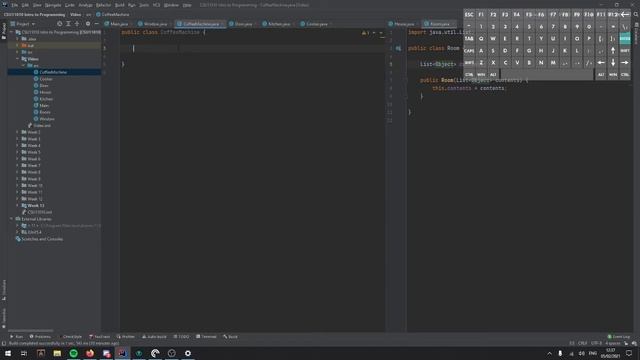Expand the Week 8 folder
640x360 pixels.
tap(17, 172)
